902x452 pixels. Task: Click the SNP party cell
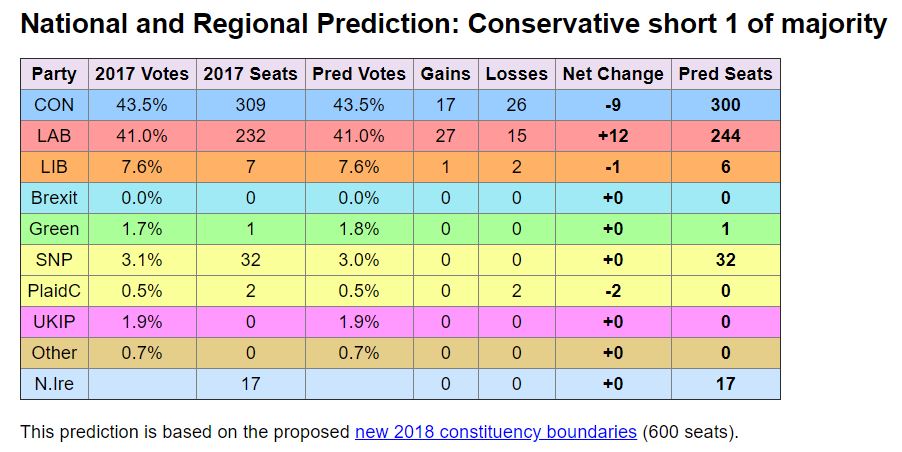pyautogui.click(x=54, y=260)
